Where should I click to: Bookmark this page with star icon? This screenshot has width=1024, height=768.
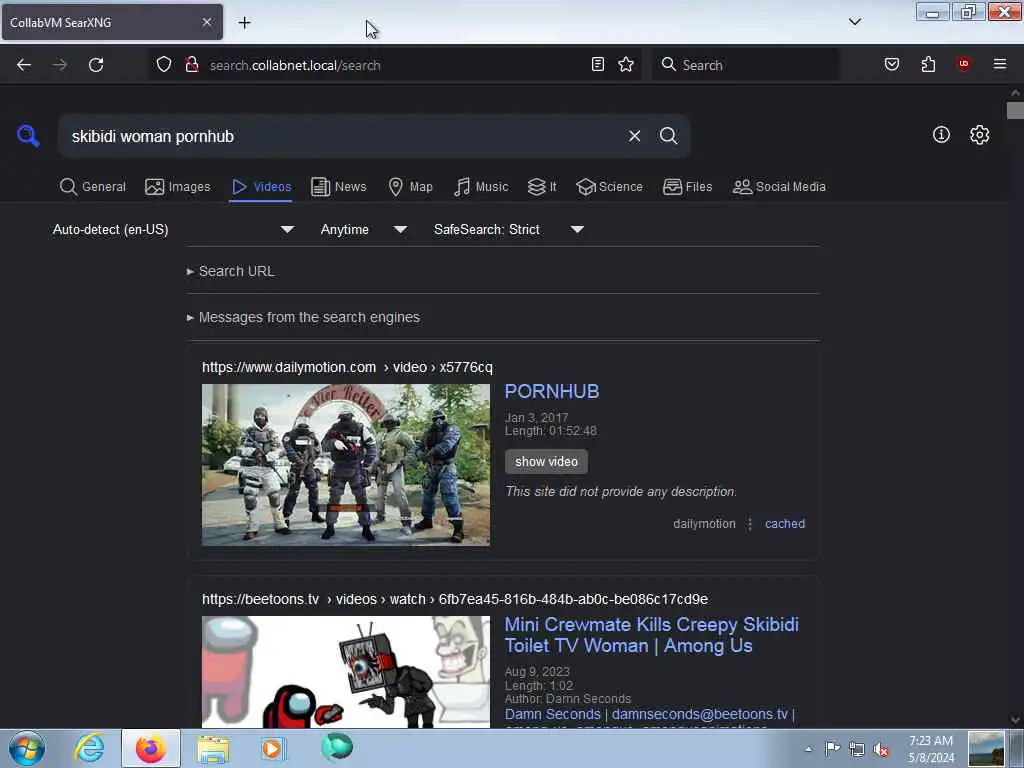pos(626,64)
